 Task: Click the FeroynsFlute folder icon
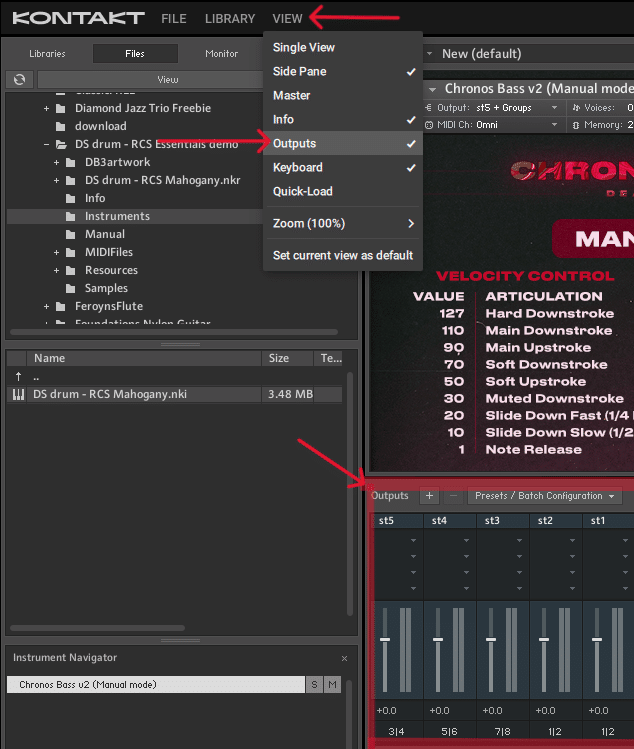click(61, 307)
